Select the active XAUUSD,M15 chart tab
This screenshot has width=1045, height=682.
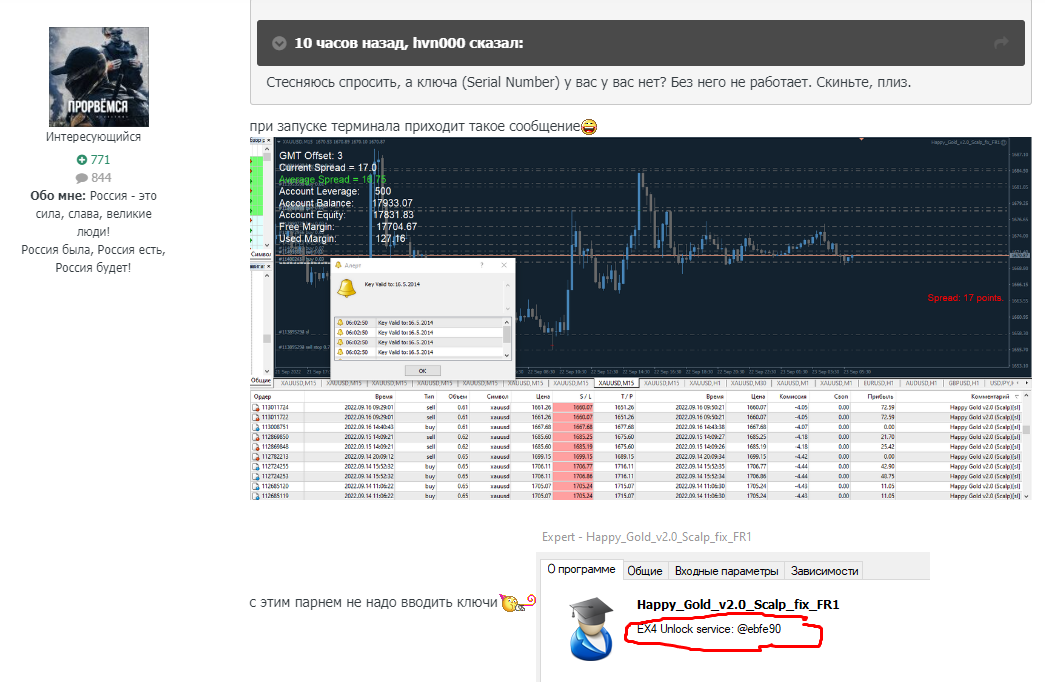[616, 383]
